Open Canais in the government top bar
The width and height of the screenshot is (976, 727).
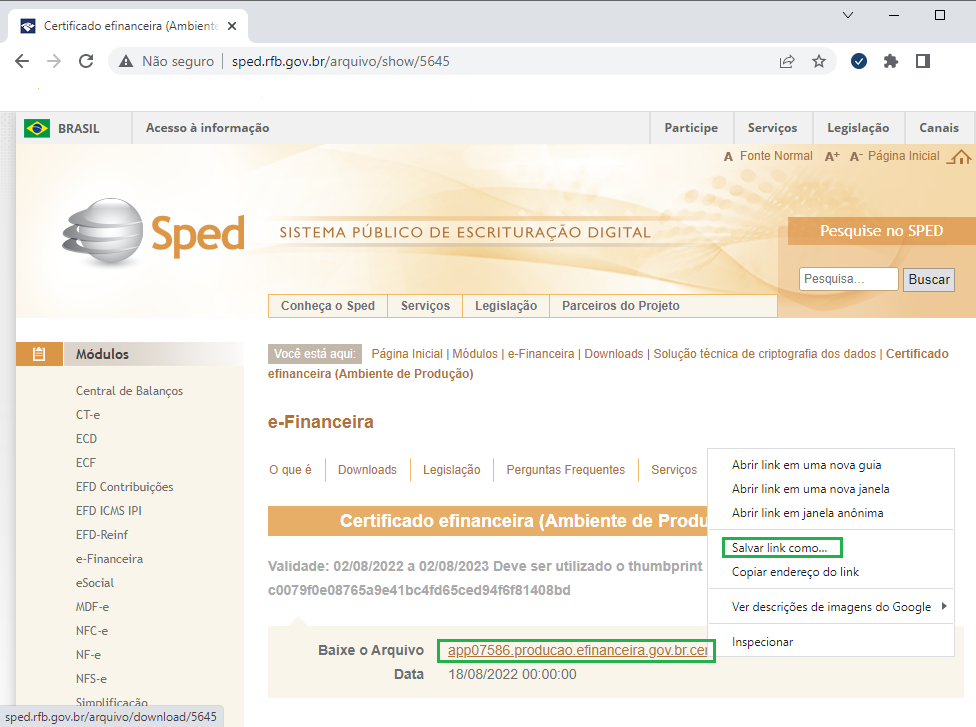939,128
